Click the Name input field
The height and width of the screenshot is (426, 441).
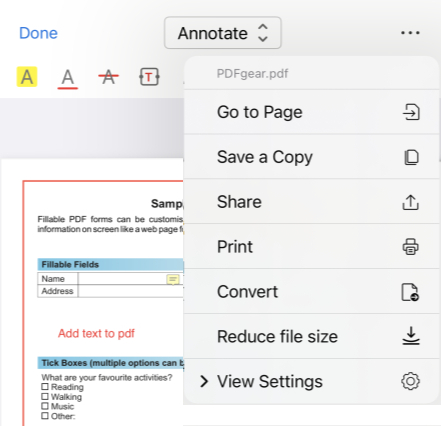coord(131,279)
